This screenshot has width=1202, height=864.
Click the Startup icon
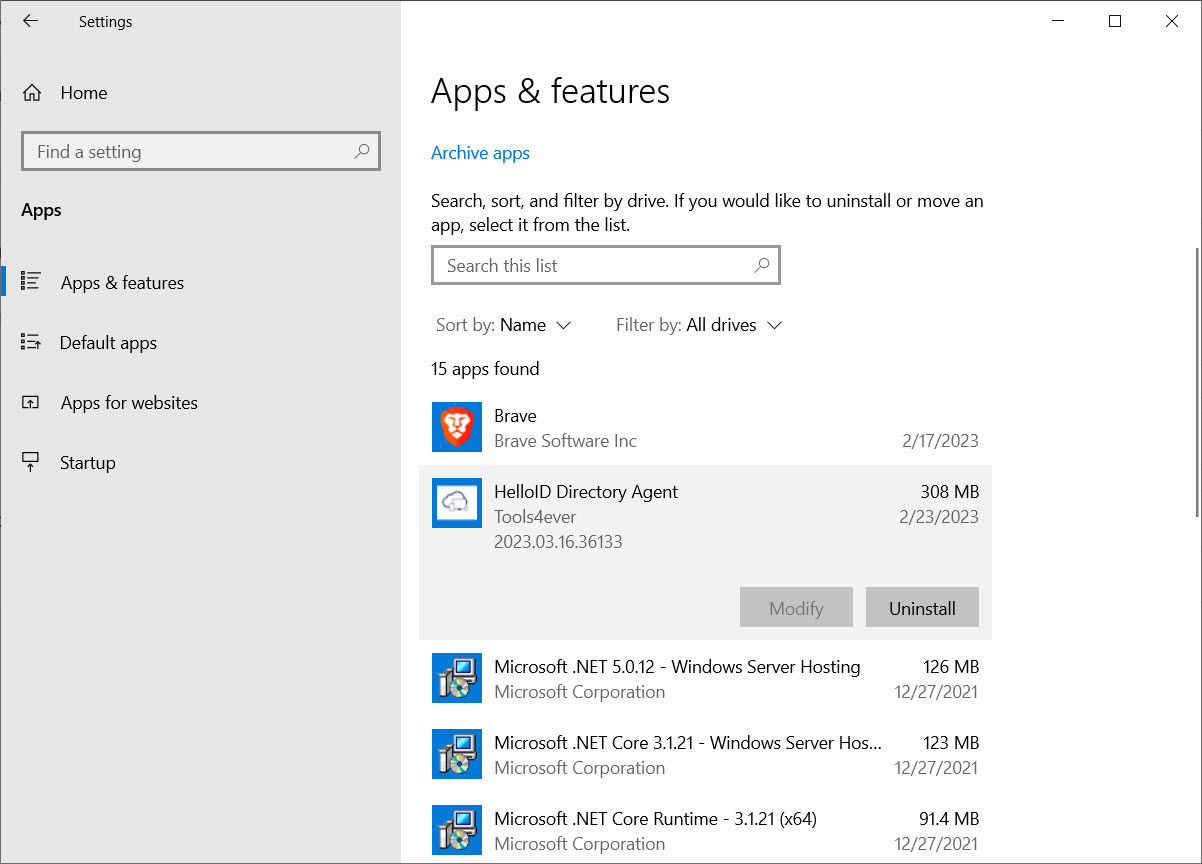click(31, 462)
